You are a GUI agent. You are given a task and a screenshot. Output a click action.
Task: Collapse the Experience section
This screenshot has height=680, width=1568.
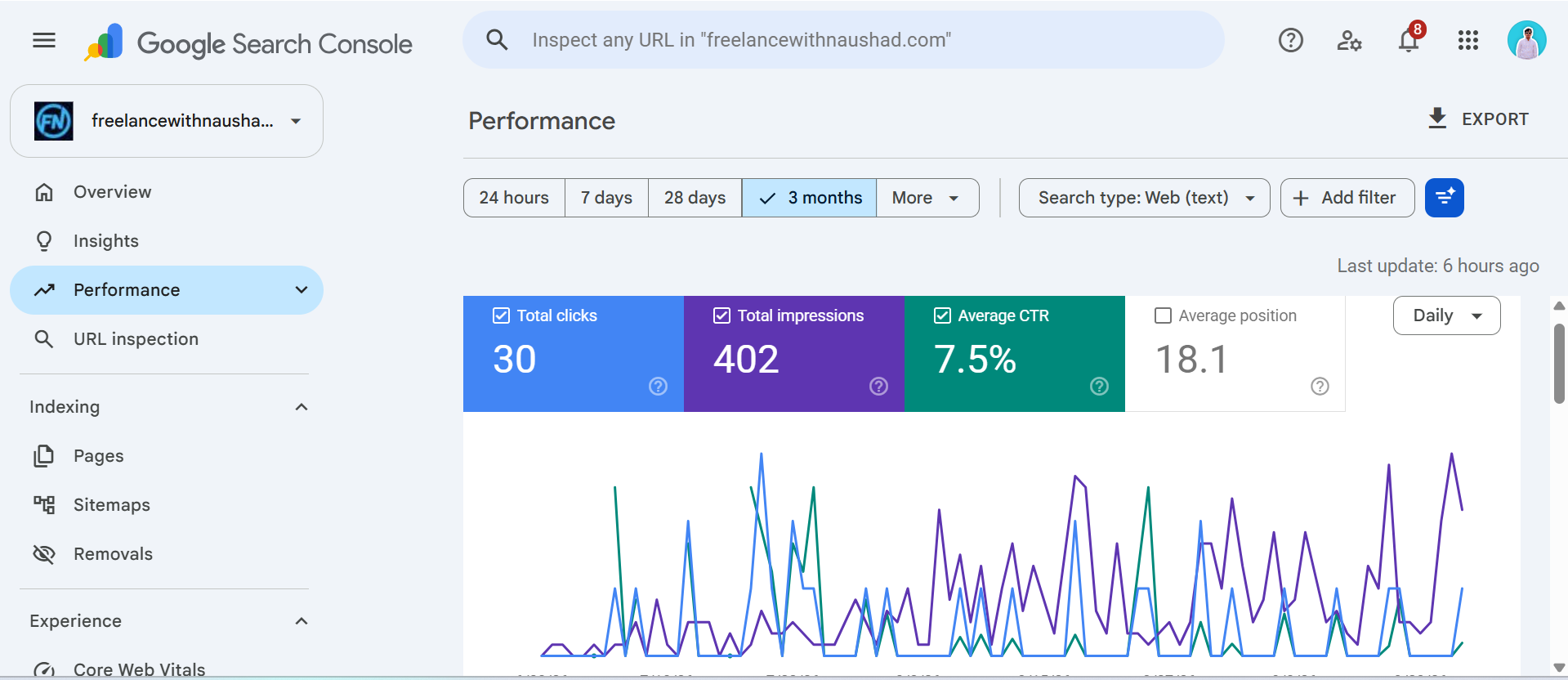(302, 621)
